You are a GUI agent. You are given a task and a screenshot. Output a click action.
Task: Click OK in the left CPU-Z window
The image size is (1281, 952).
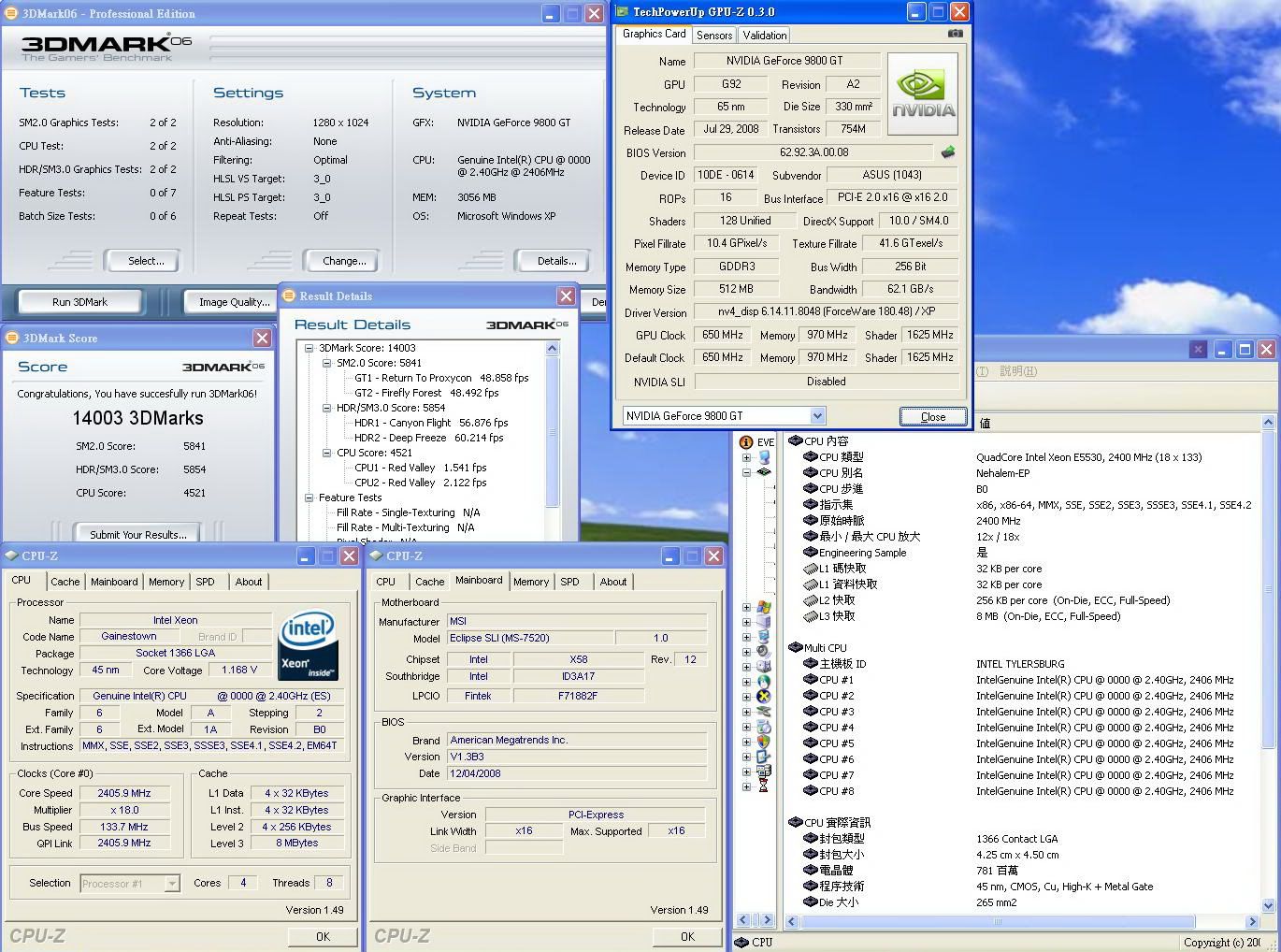(x=323, y=936)
